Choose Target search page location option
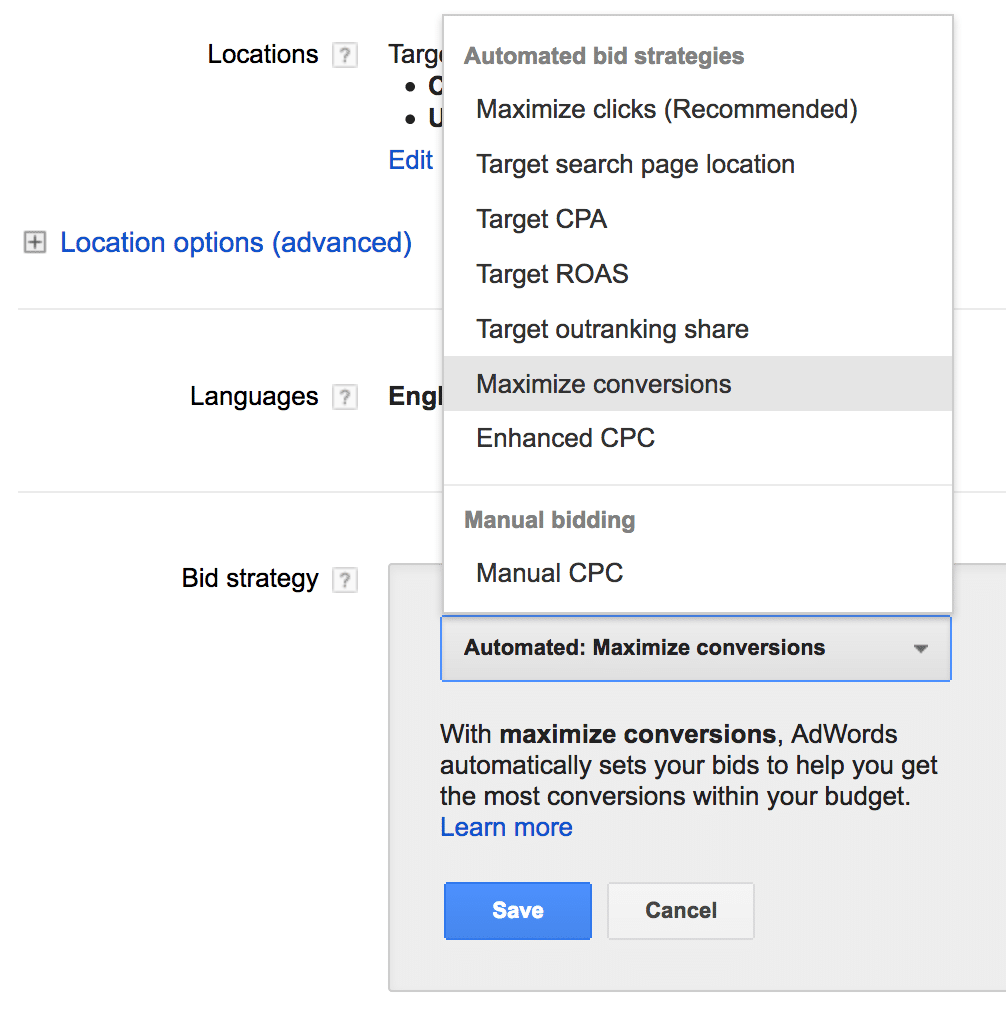This screenshot has height=1024, width=1006. tap(635, 164)
